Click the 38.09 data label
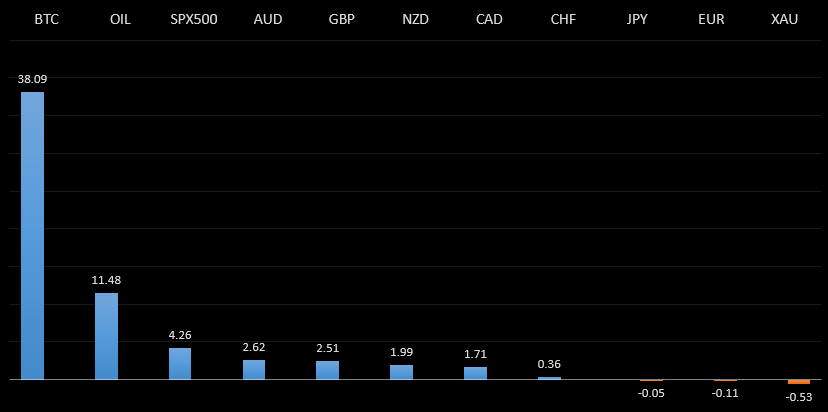The height and width of the screenshot is (412, 828). coord(33,78)
